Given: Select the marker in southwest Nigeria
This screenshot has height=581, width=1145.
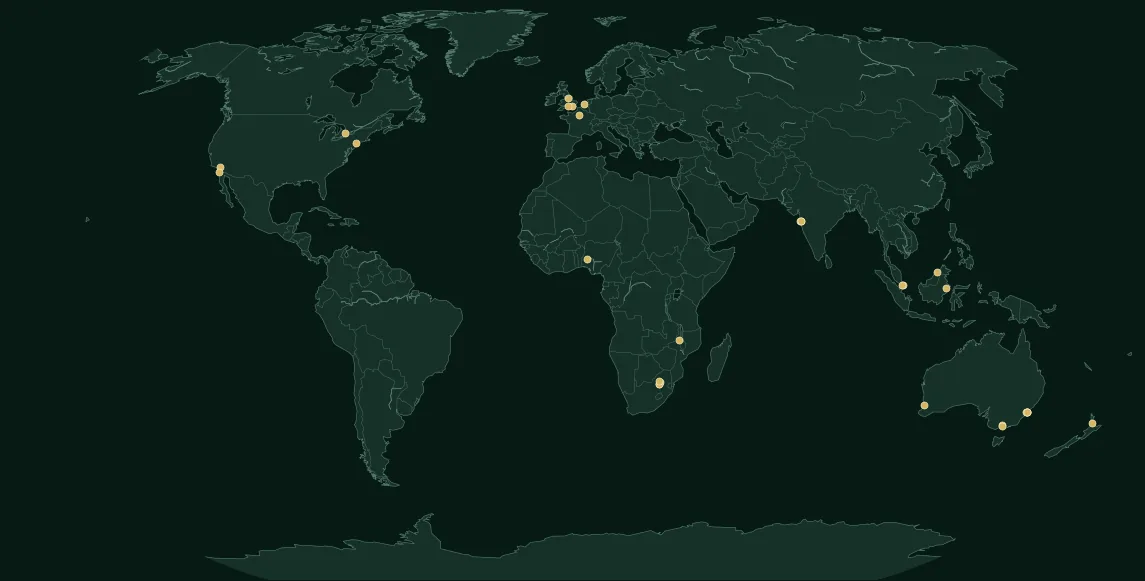Looking at the screenshot, I should pos(587,260).
